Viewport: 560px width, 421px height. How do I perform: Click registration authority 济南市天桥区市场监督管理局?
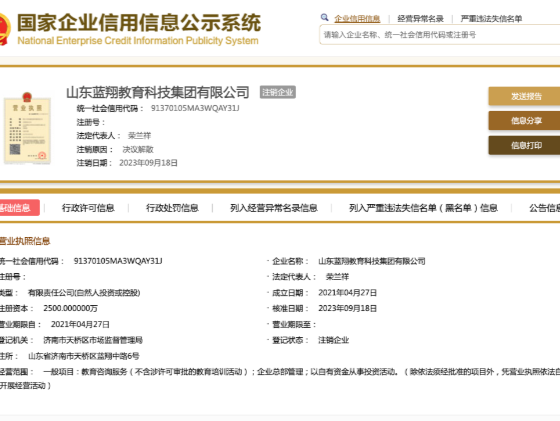(93, 340)
